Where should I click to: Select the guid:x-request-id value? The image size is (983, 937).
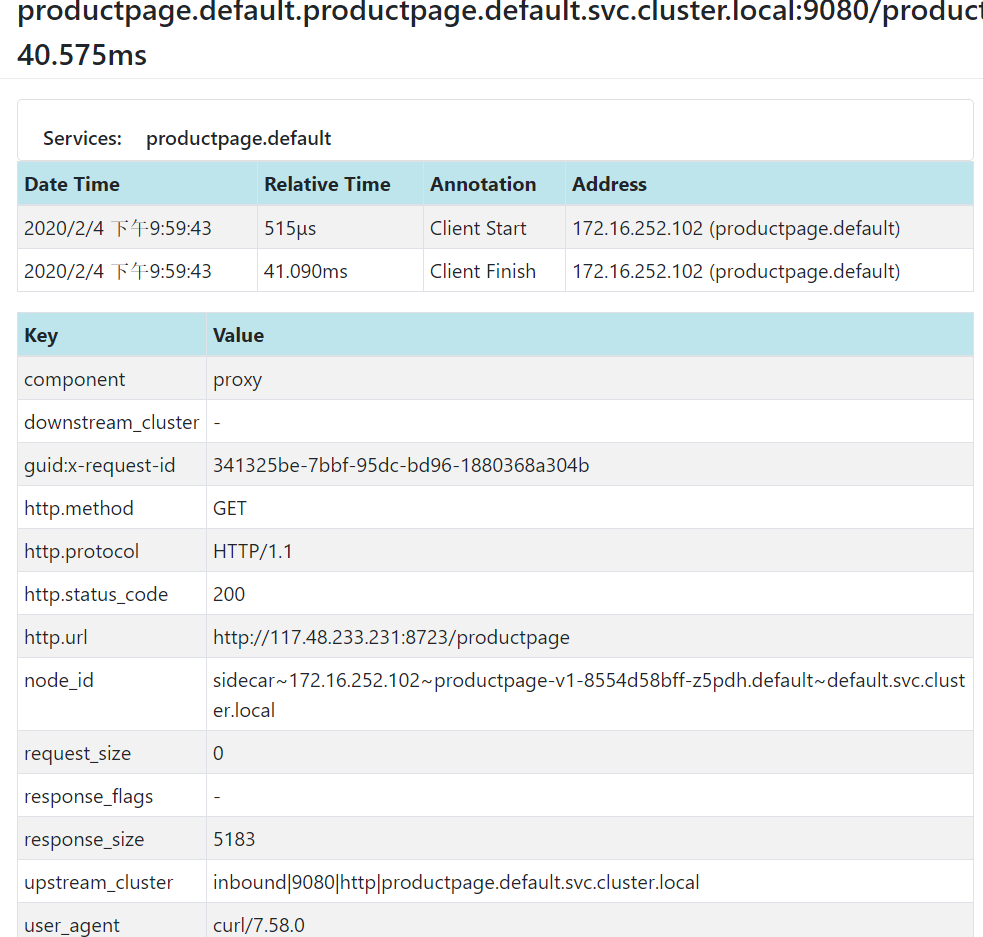point(401,466)
